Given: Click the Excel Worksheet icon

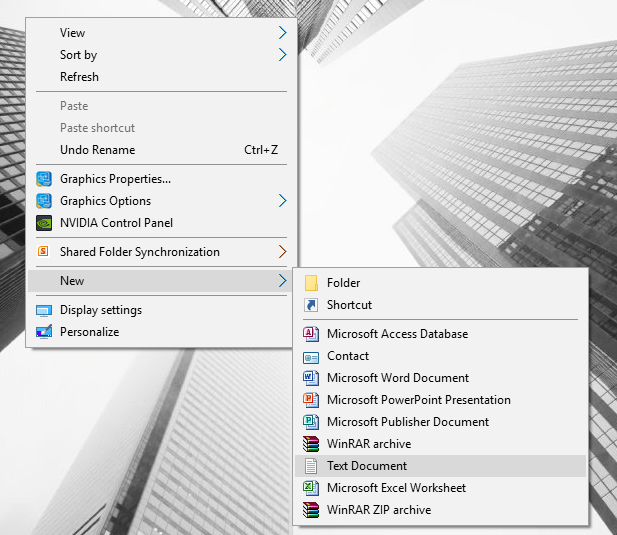Looking at the screenshot, I should [x=310, y=488].
